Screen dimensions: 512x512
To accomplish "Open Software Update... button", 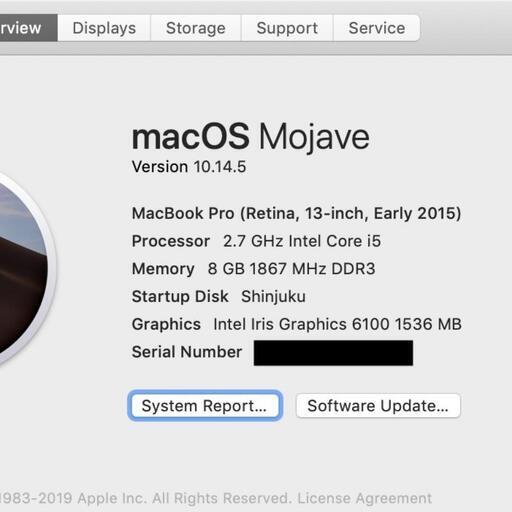I will point(378,406).
